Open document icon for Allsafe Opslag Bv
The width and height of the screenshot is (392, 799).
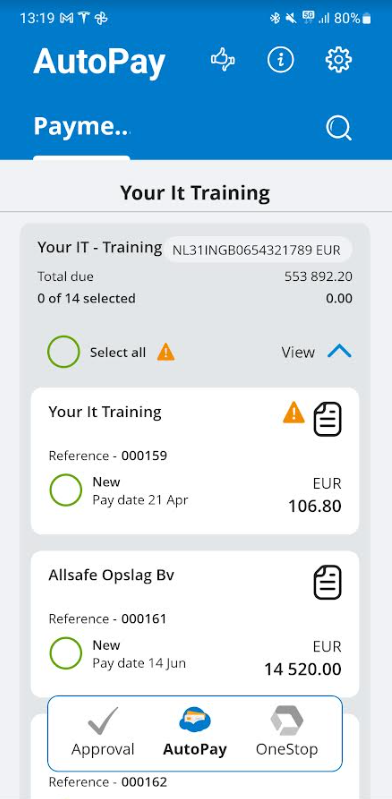(x=327, y=582)
